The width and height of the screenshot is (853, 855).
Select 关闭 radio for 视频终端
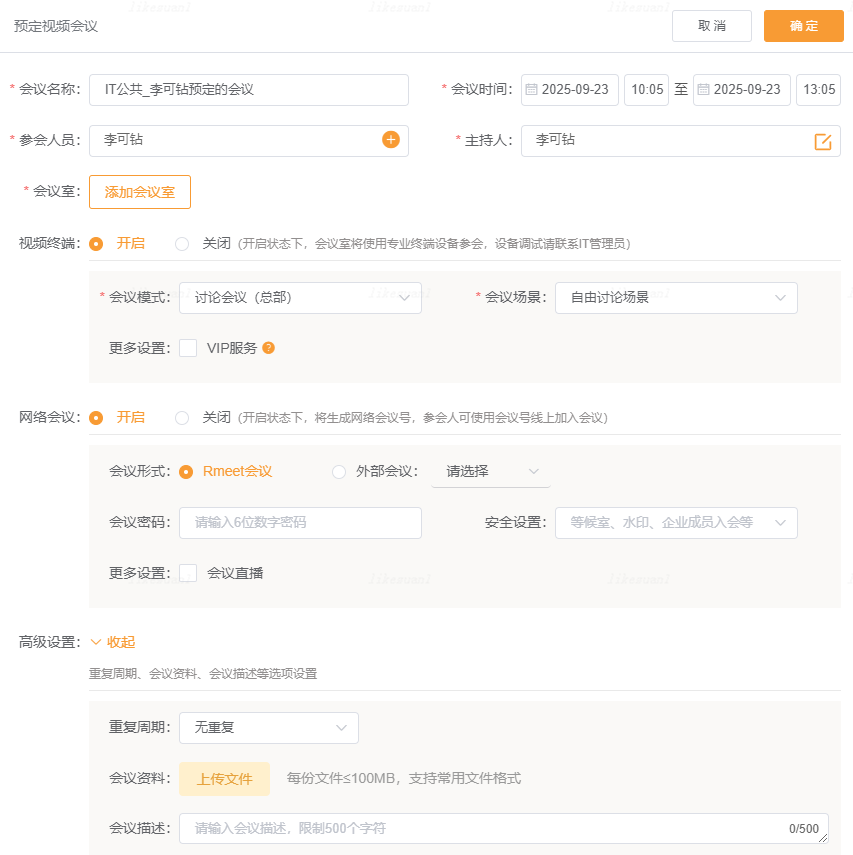point(182,243)
